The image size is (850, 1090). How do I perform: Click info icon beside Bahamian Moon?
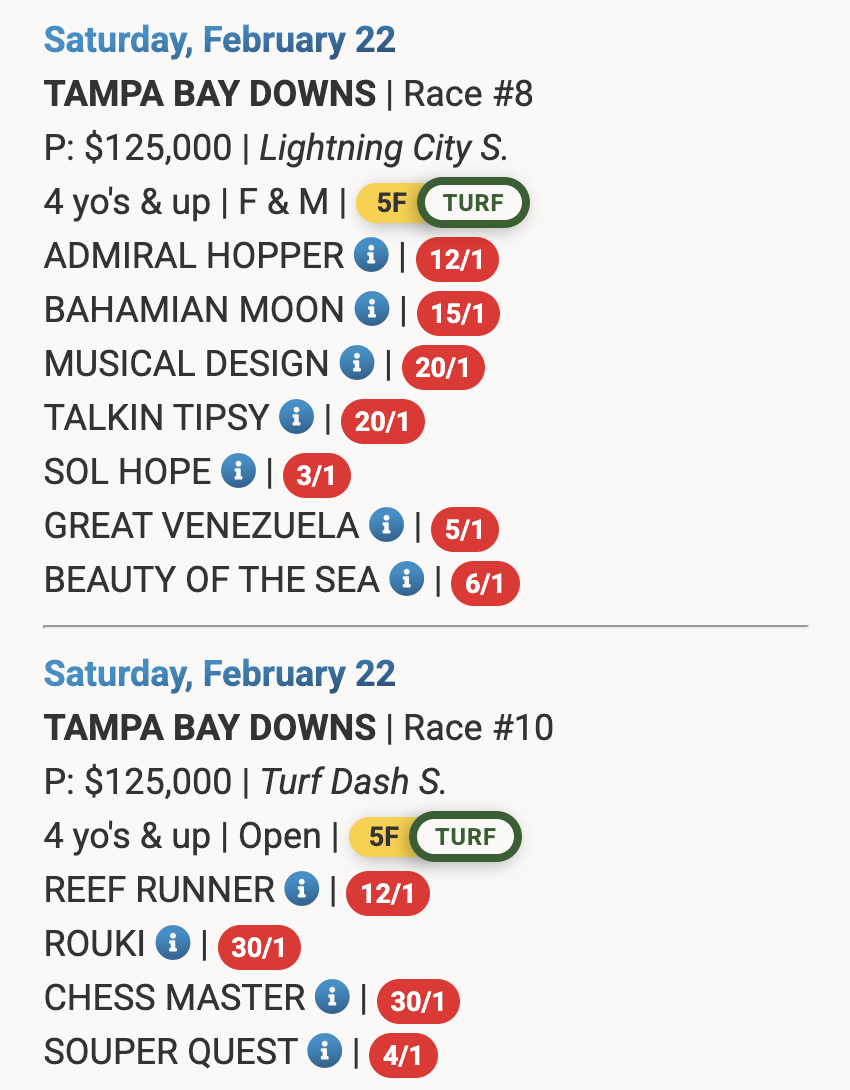click(372, 308)
